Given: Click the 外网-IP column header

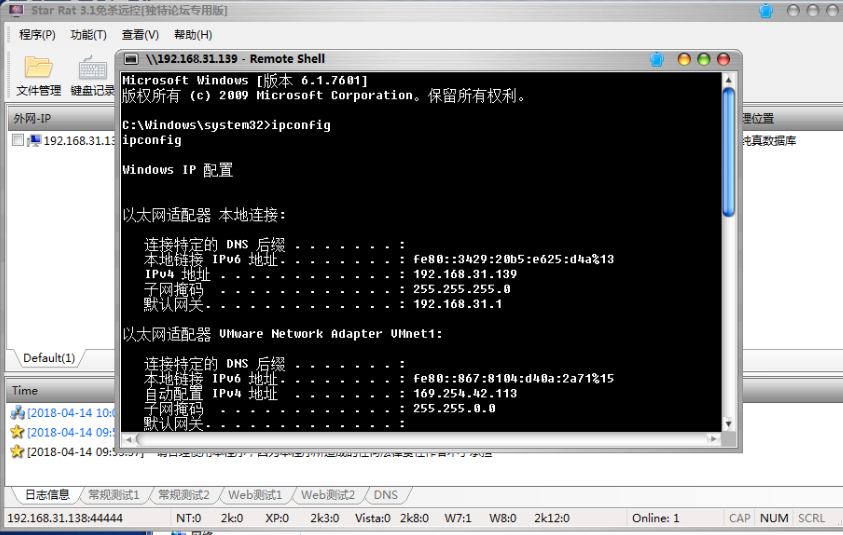Looking at the screenshot, I should [x=60, y=119].
